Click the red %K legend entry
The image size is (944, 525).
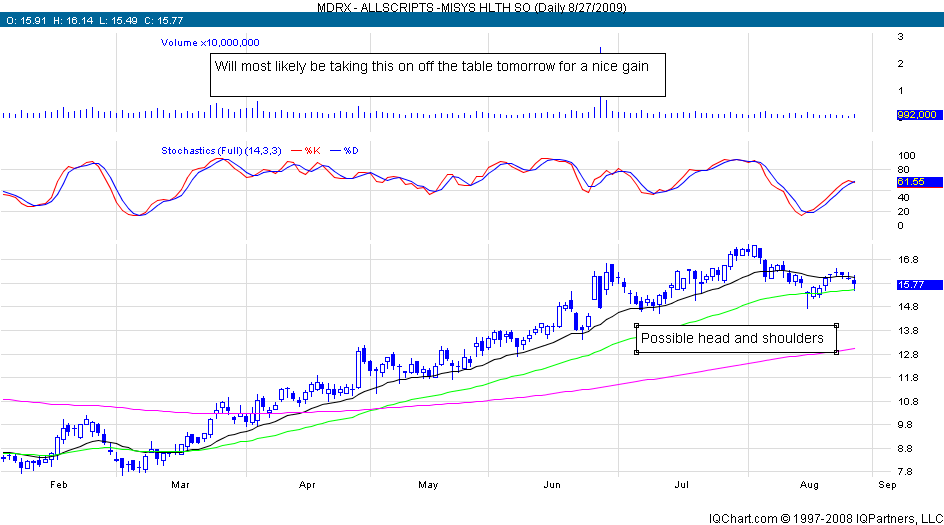pos(306,151)
